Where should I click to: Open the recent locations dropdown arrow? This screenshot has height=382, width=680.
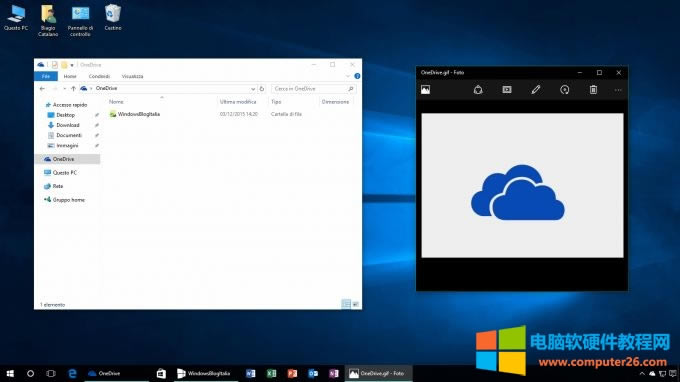pyautogui.click(x=64, y=88)
